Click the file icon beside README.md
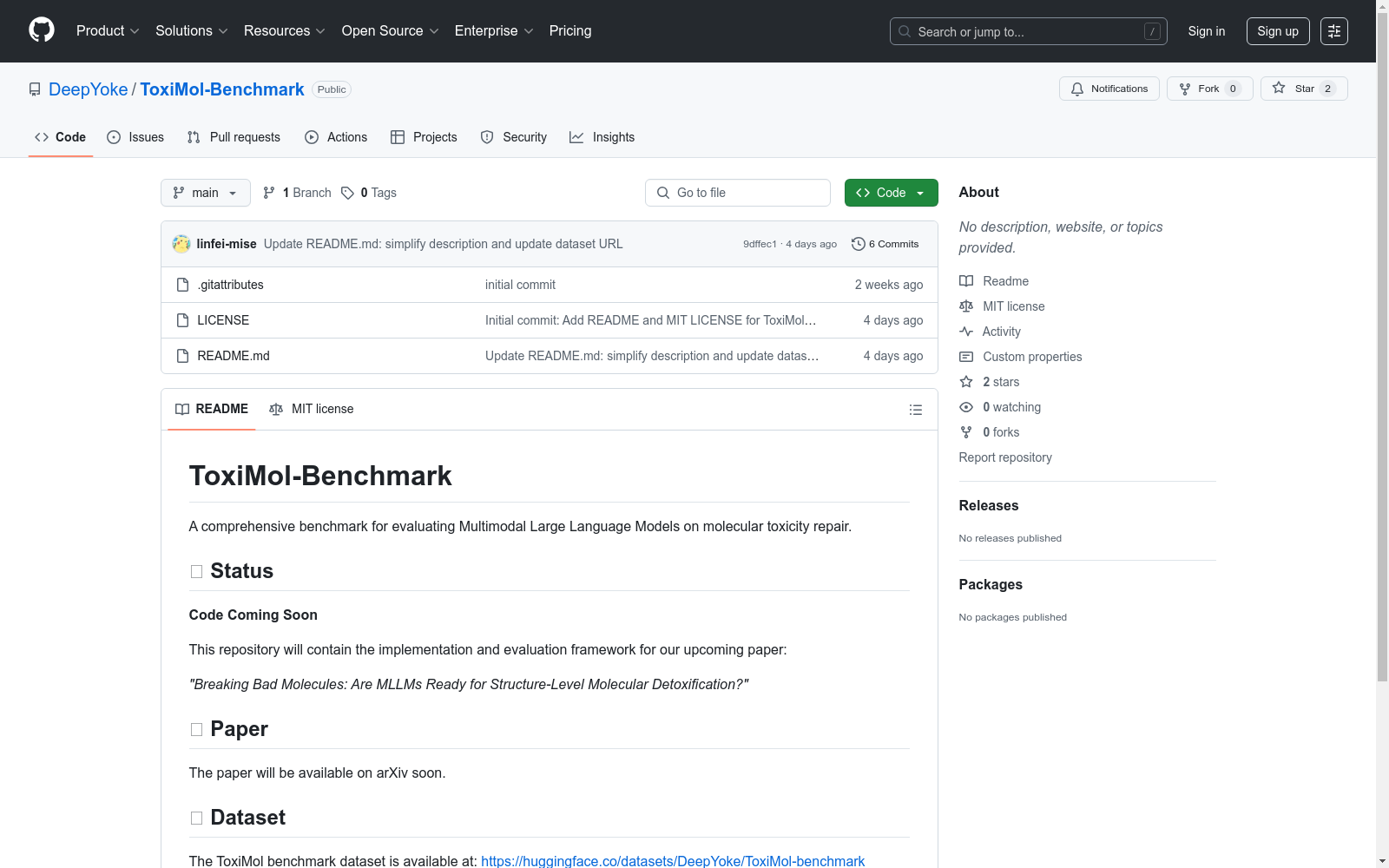 pos(182,356)
